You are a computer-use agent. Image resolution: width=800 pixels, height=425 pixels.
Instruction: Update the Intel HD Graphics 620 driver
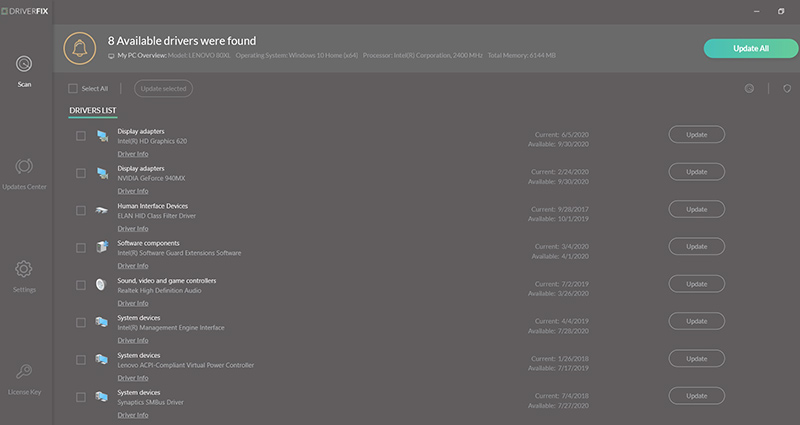tap(696, 135)
